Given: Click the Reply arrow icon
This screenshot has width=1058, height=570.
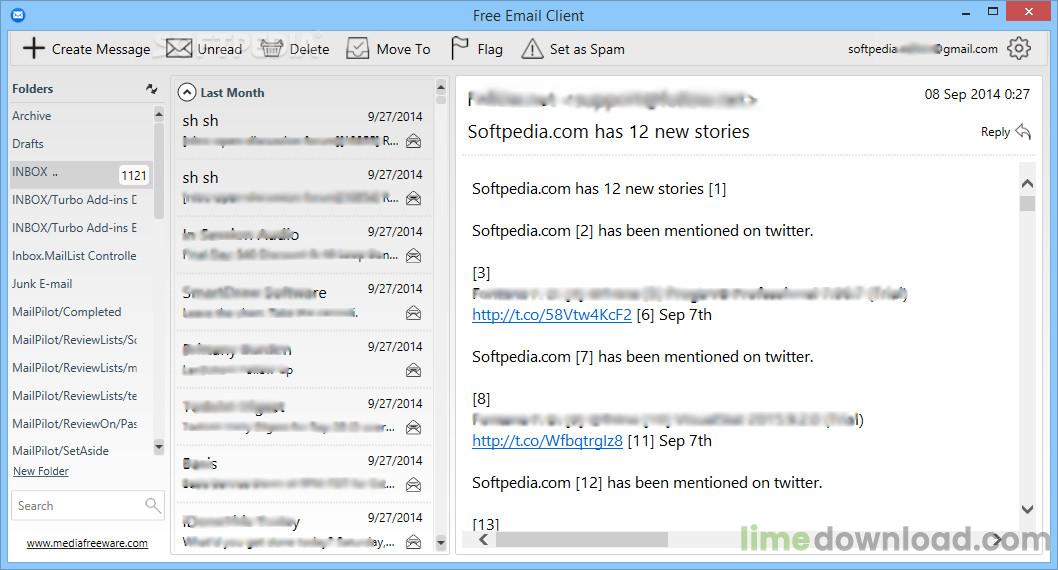Looking at the screenshot, I should click(1023, 132).
